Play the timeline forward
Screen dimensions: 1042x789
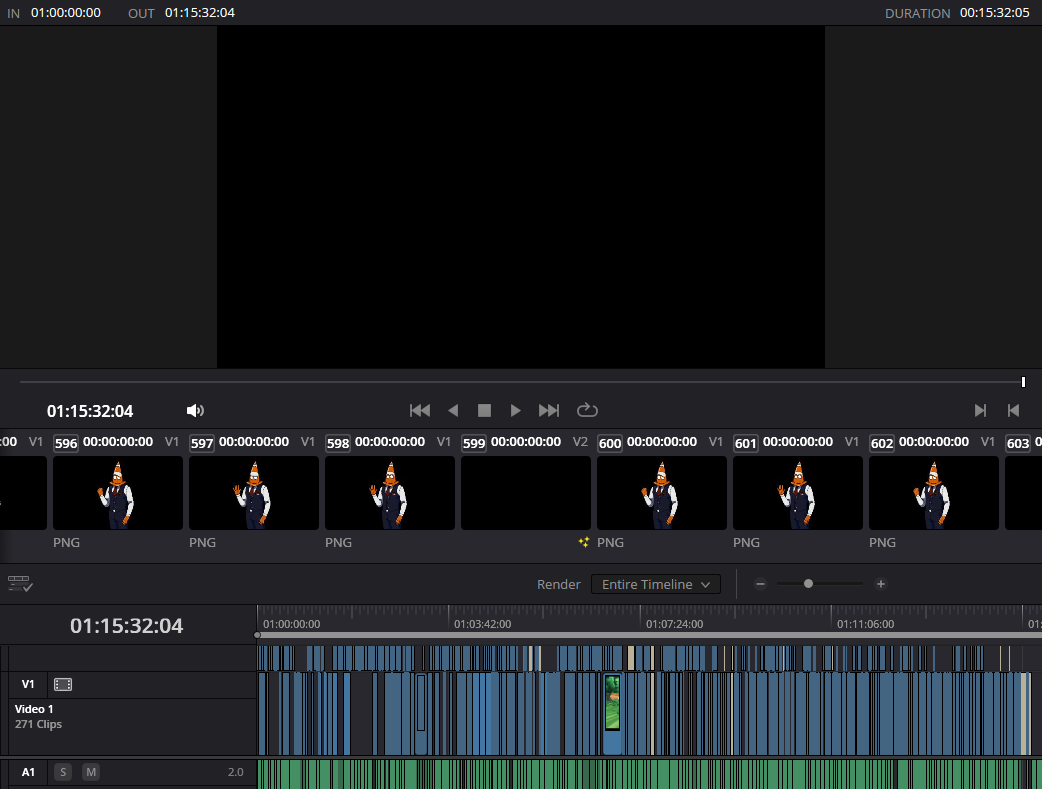pyautogui.click(x=515, y=410)
